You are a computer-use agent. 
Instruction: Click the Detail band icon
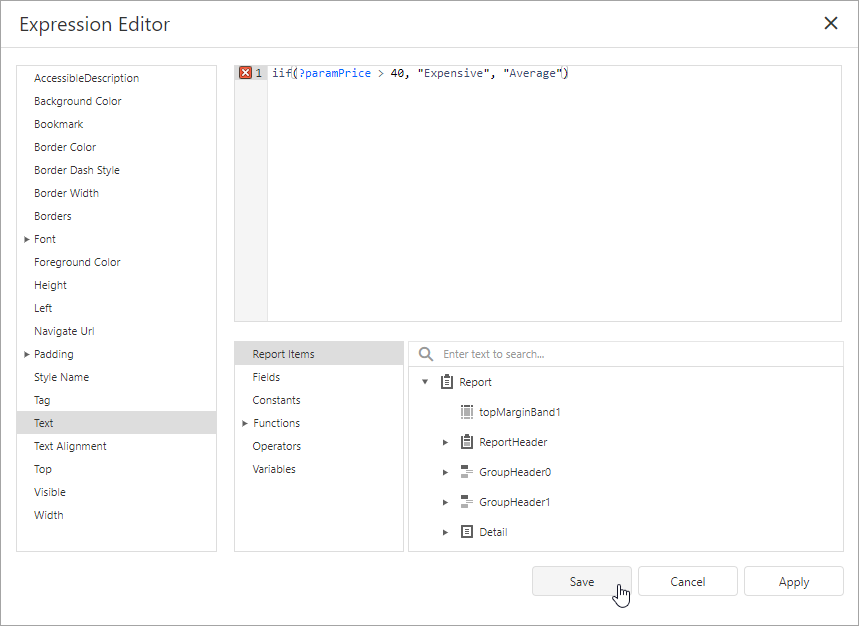coord(466,531)
